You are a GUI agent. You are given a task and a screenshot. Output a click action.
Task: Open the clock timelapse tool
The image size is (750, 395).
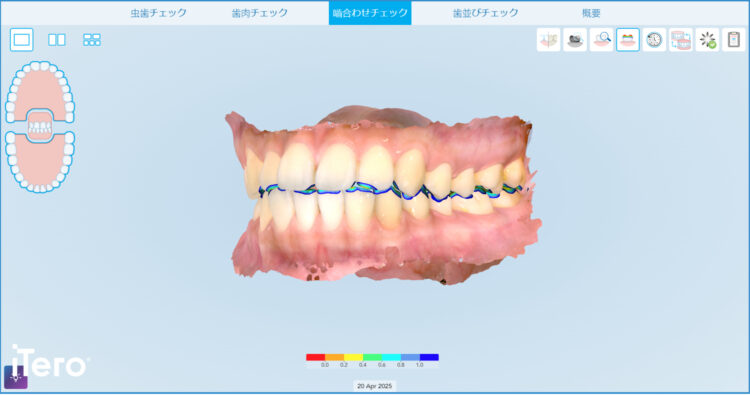pyautogui.click(x=654, y=40)
